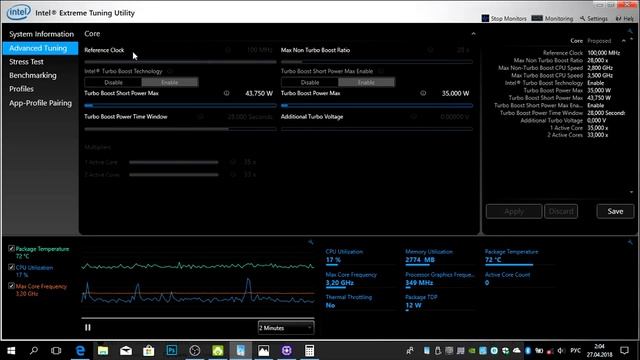Open the 2 Minutes time range dropdown
The width and height of the screenshot is (640, 360).
point(286,328)
